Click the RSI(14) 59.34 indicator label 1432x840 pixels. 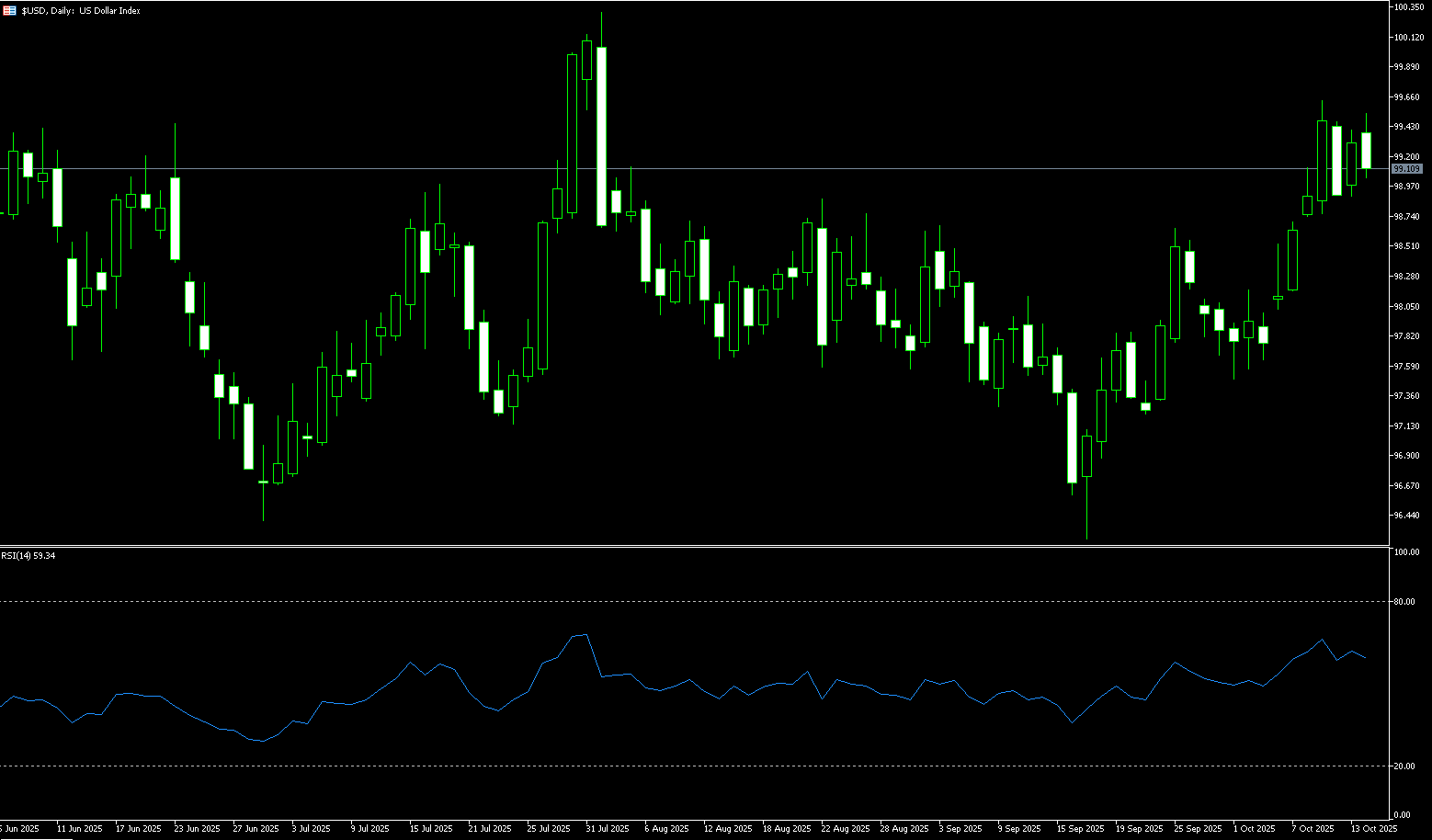coord(28,556)
